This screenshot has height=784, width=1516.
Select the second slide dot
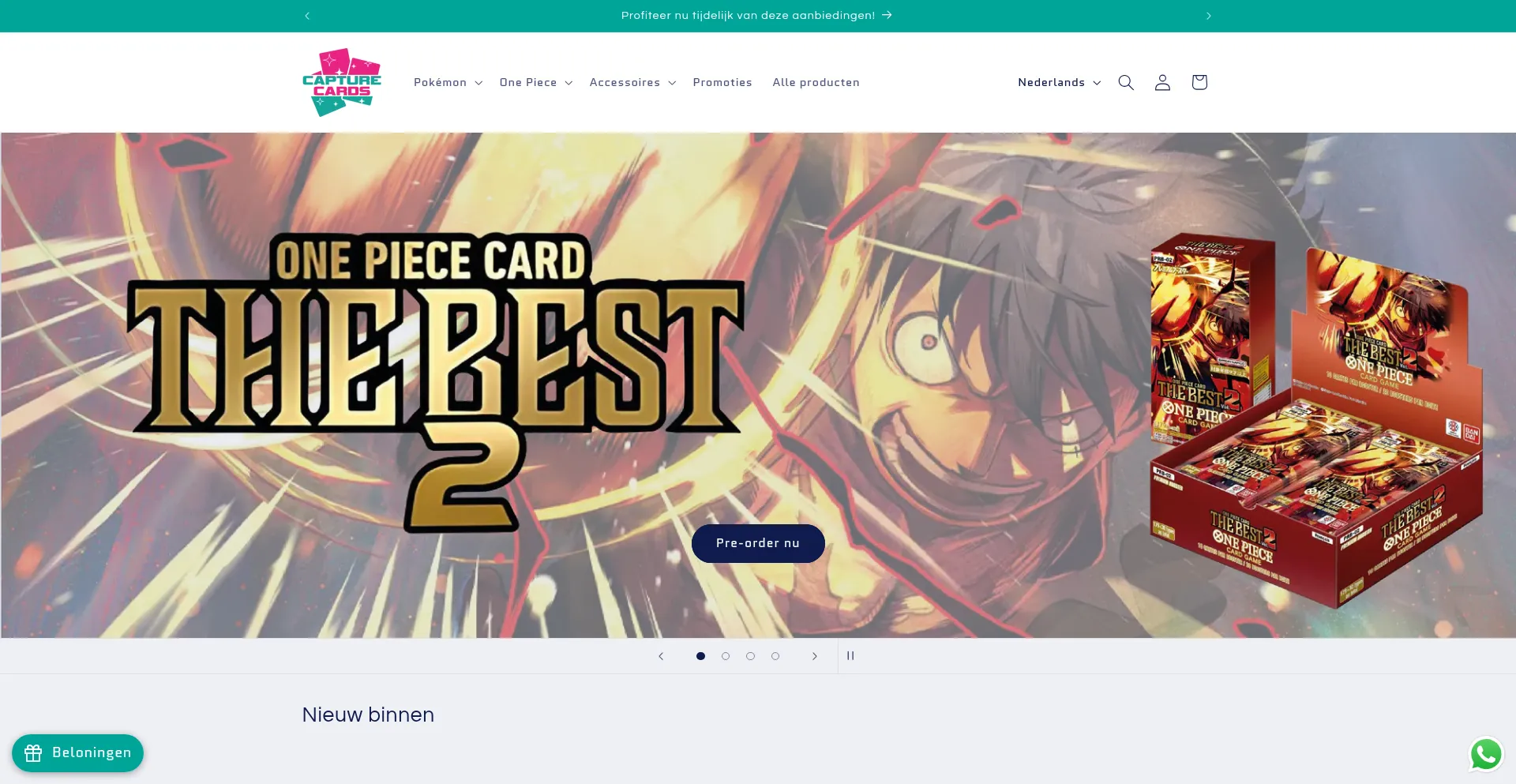(x=726, y=656)
